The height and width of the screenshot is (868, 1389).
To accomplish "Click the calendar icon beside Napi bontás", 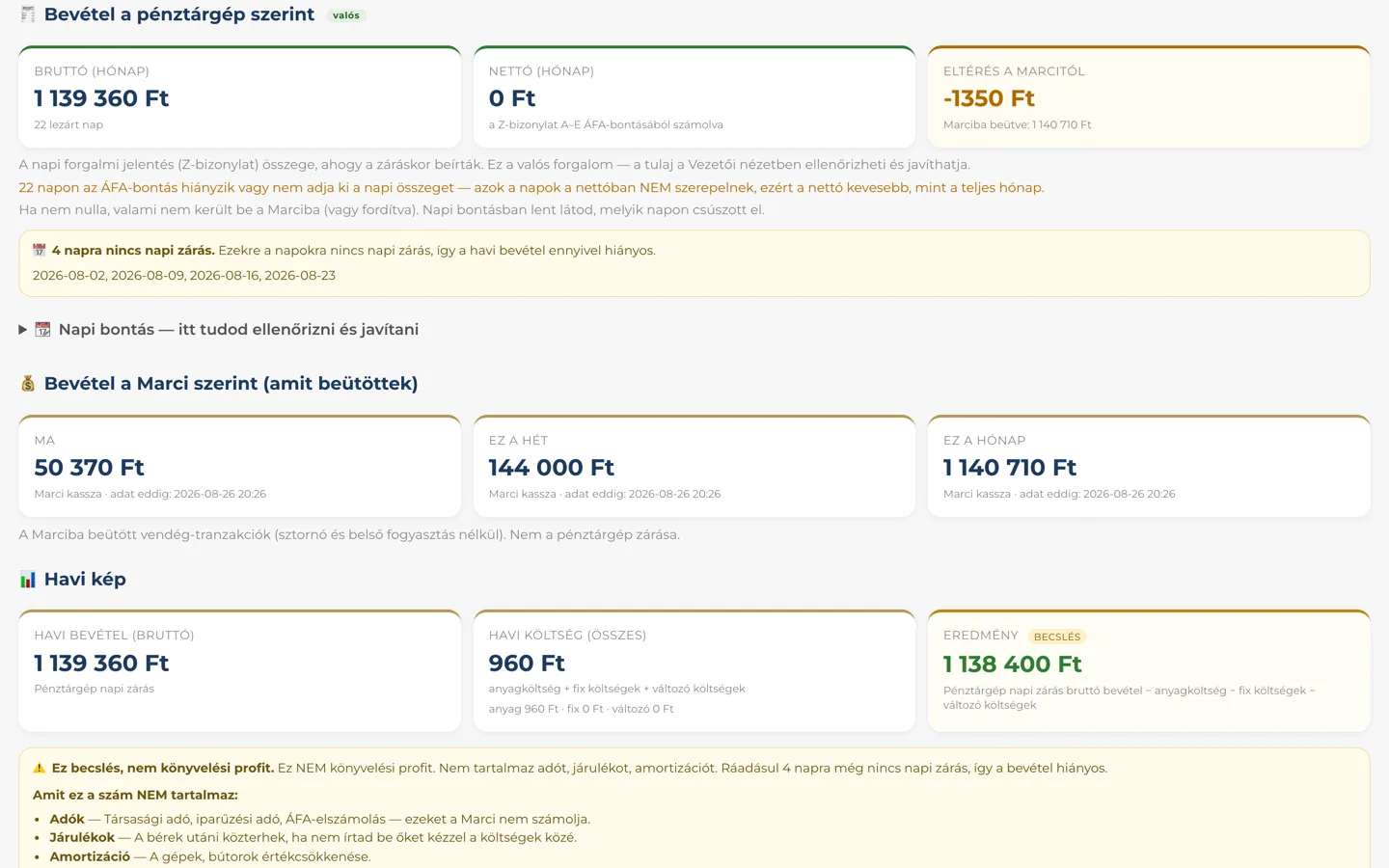I will click(42, 330).
